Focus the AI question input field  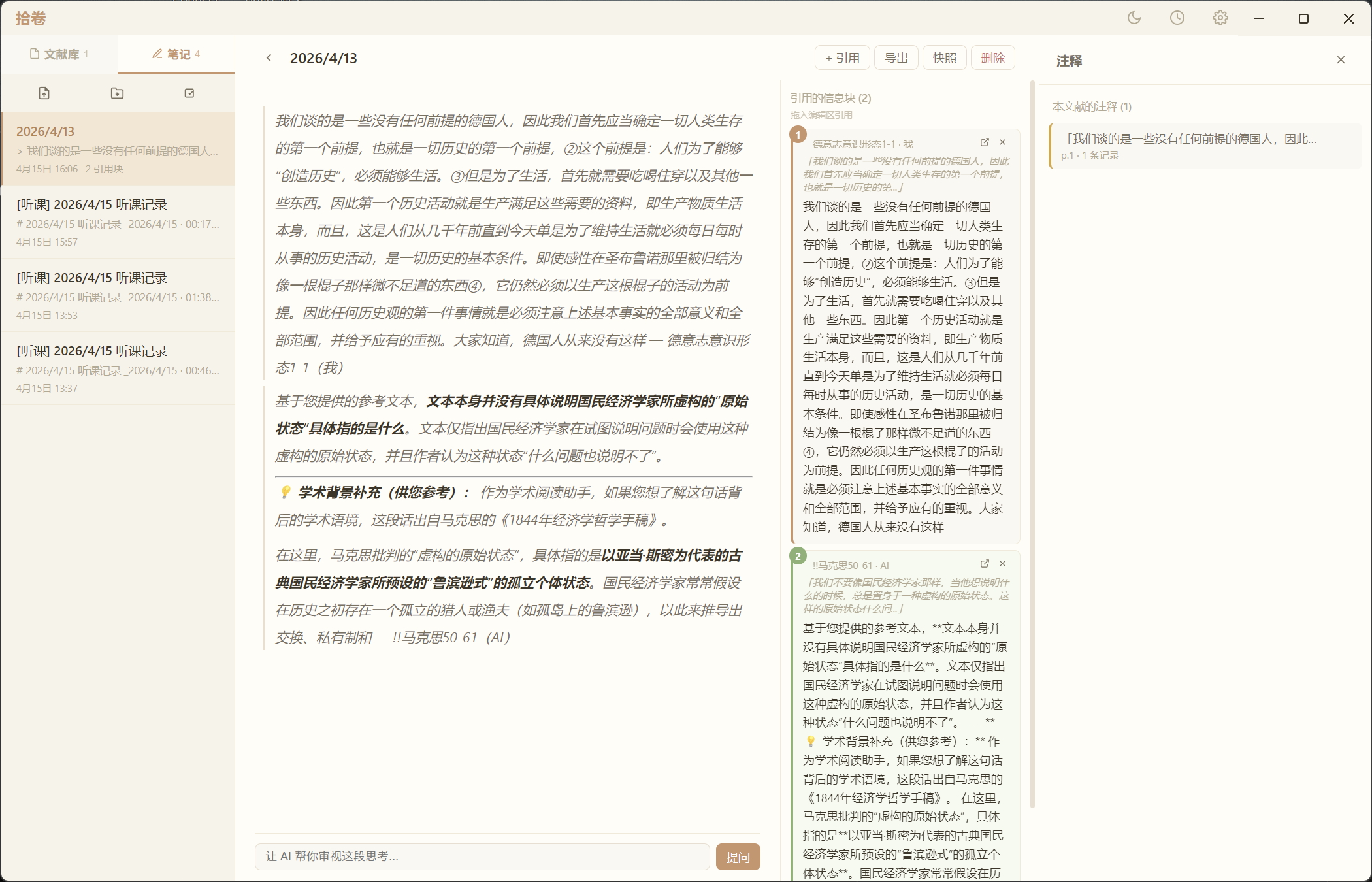(x=482, y=857)
